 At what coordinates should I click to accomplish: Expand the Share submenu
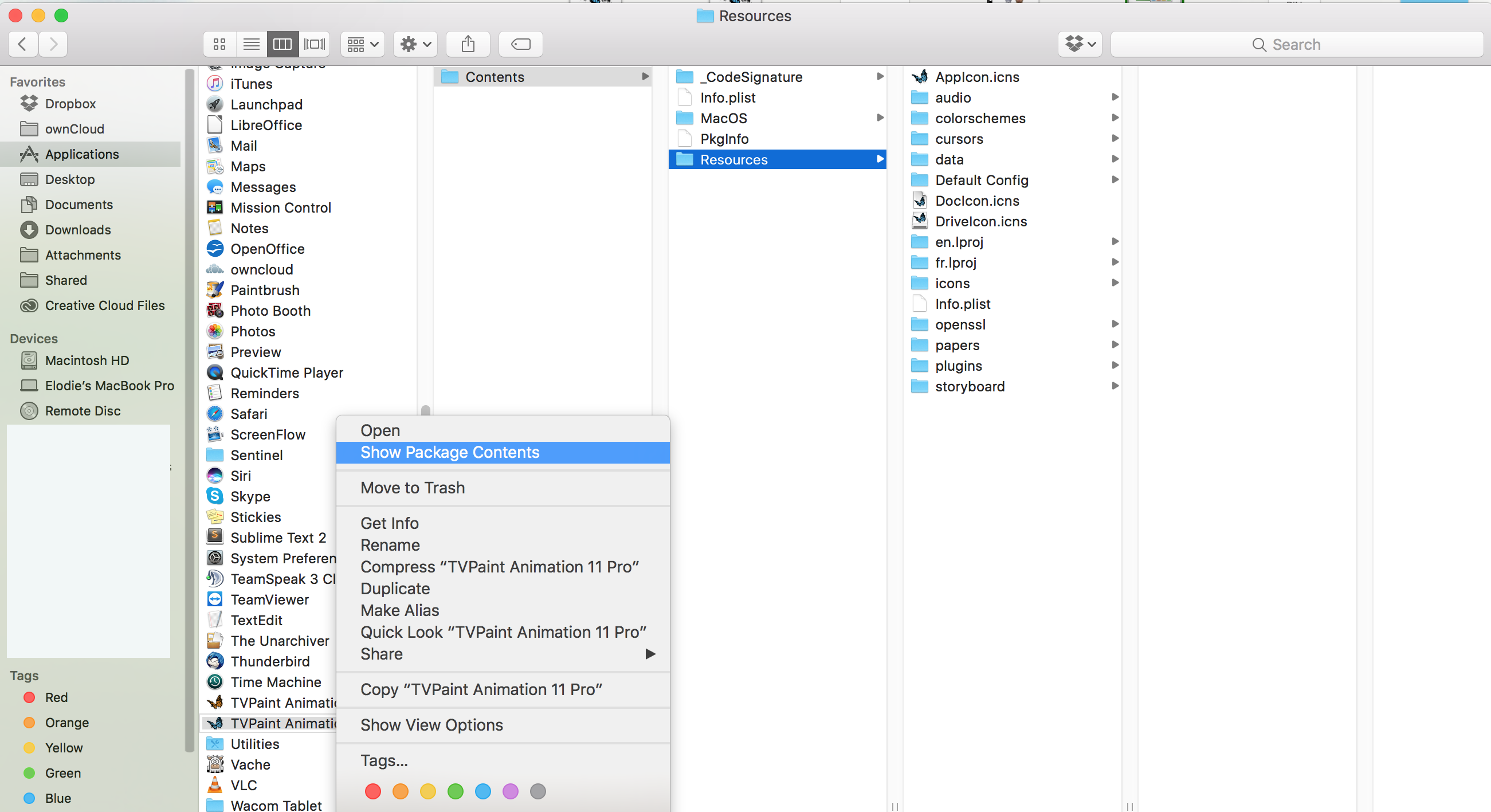click(x=503, y=654)
